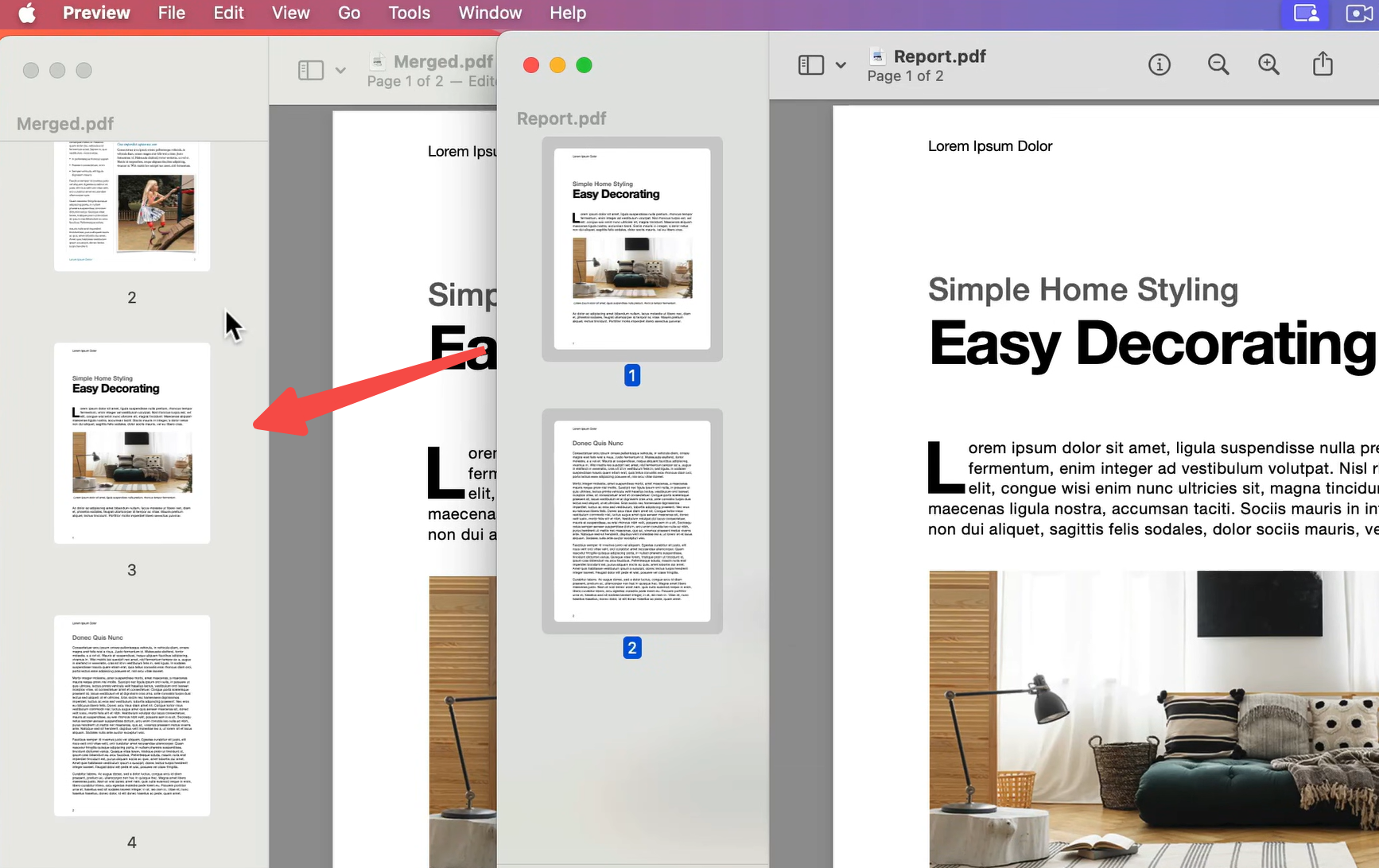This screenshot has width=1379, height=868.
Task: Toggle sidebar in Report.pdf window
Action: [x=810, y=65]
